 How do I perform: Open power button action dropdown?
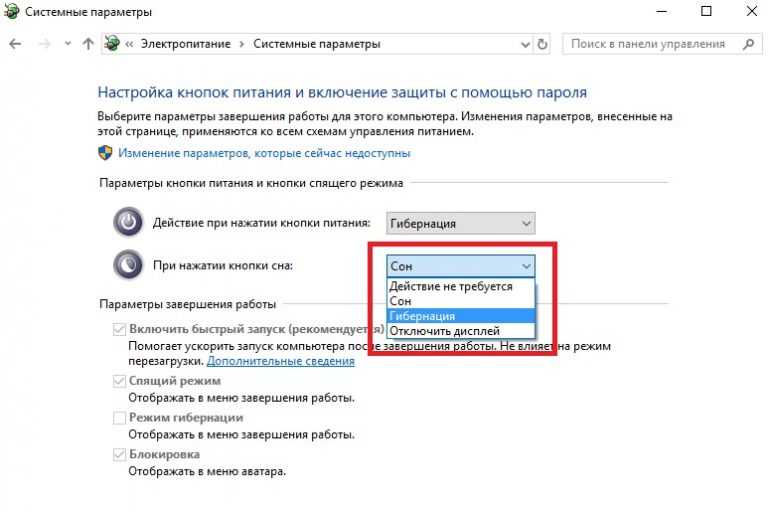point(460,223)
